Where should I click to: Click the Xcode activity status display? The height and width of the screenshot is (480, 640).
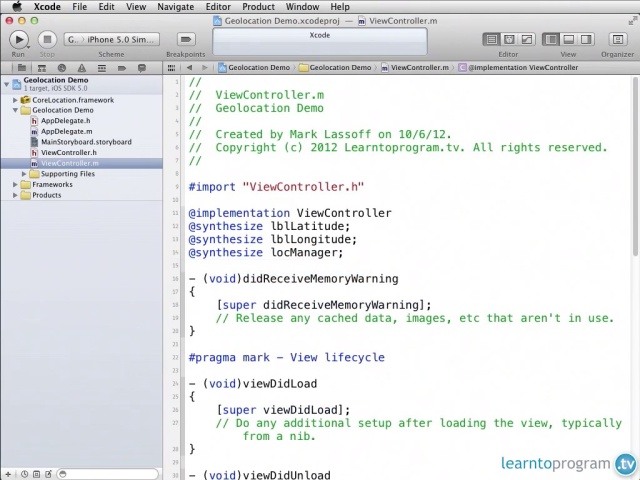tap(320, 41)
